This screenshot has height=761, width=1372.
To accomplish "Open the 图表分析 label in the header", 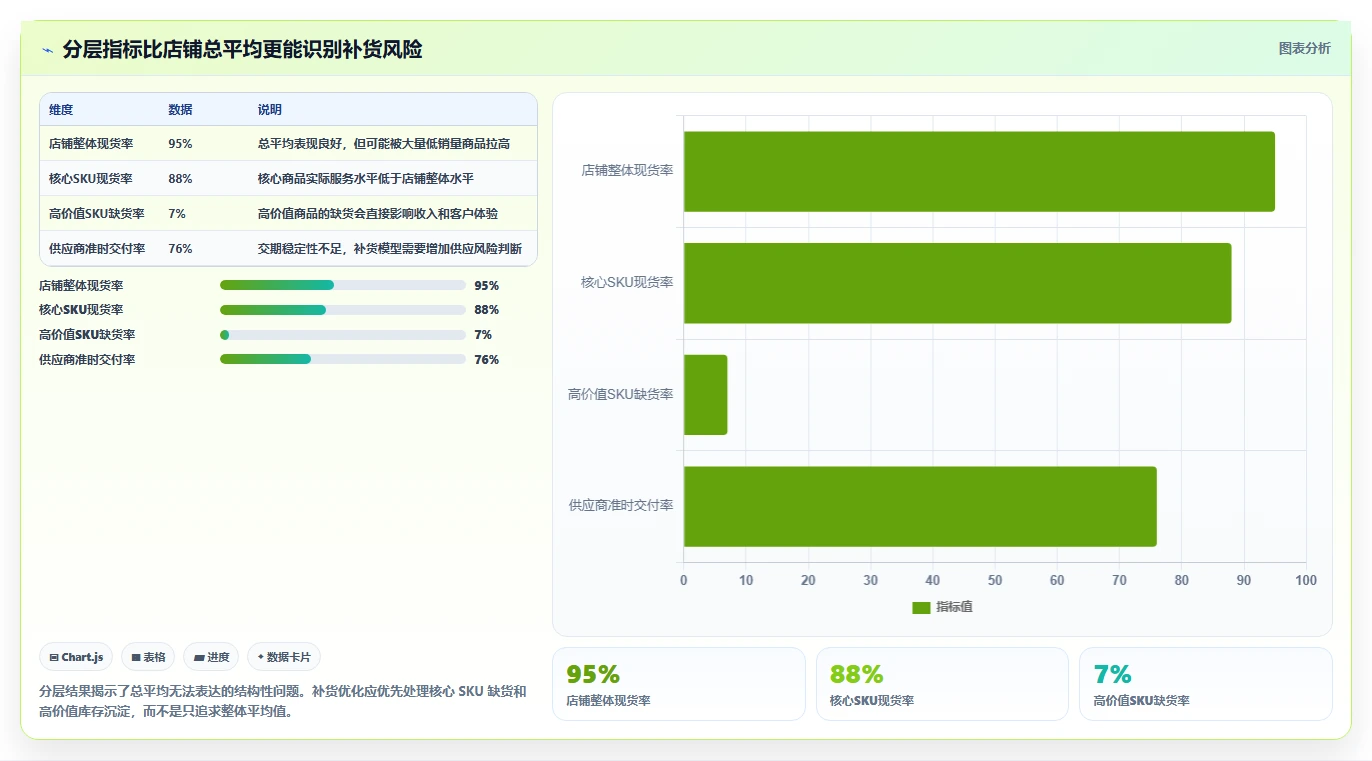I will pos(1304,48).
